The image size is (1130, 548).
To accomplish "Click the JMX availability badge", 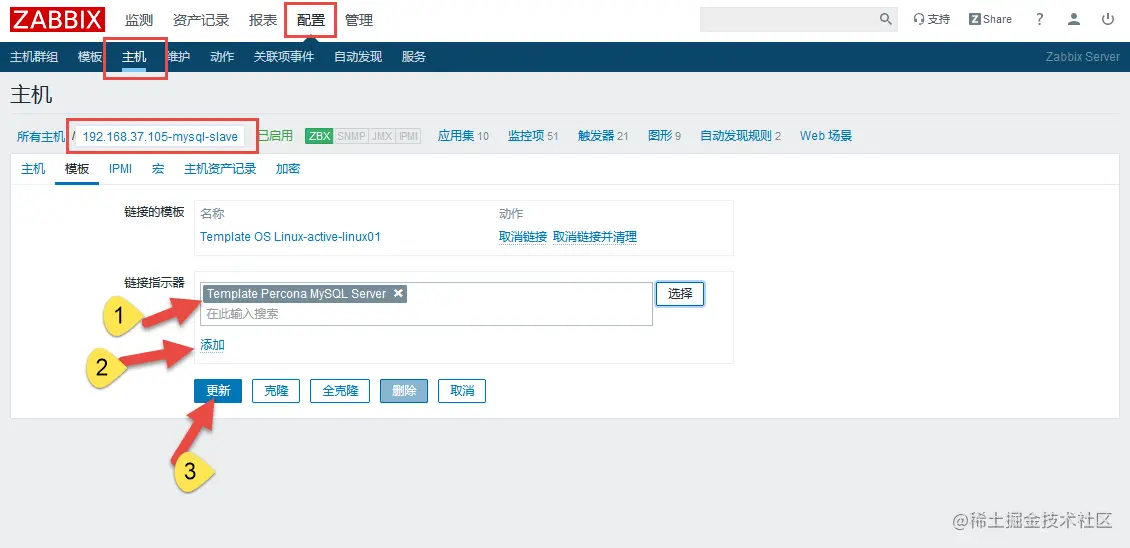I will (x=382, y=136).
